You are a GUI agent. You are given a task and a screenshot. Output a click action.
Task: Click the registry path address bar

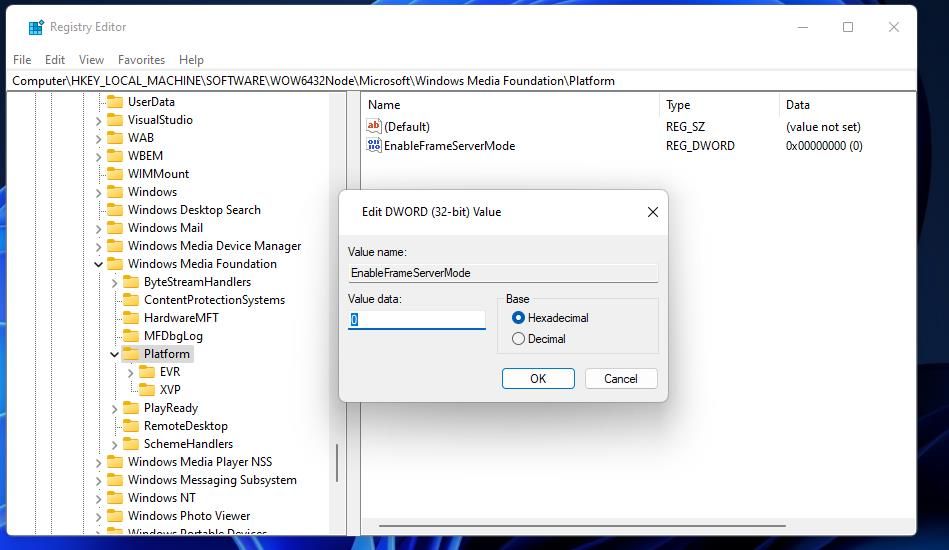(x=461, y=81)
